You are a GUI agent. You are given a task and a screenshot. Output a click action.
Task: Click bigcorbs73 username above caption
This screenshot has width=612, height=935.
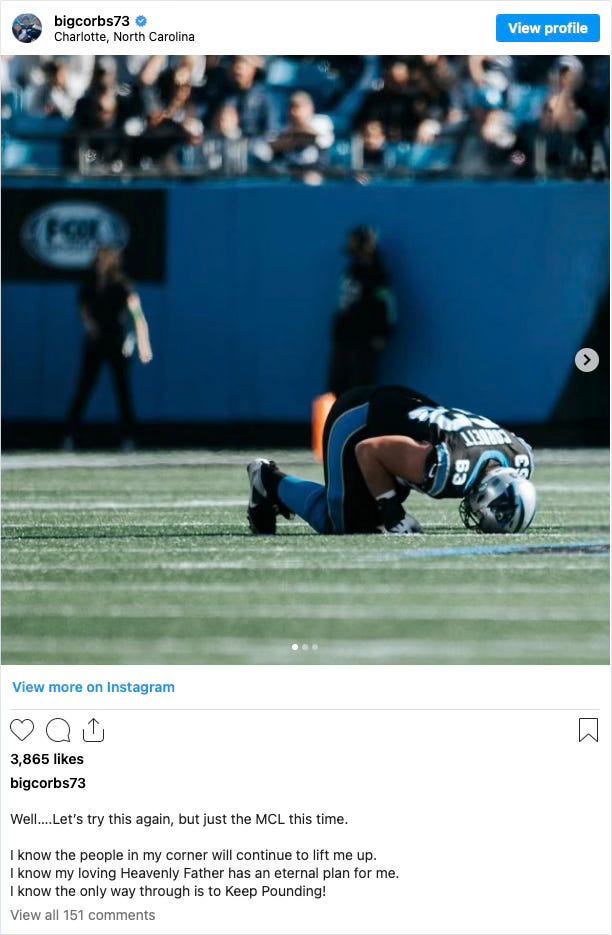point(48,783)
